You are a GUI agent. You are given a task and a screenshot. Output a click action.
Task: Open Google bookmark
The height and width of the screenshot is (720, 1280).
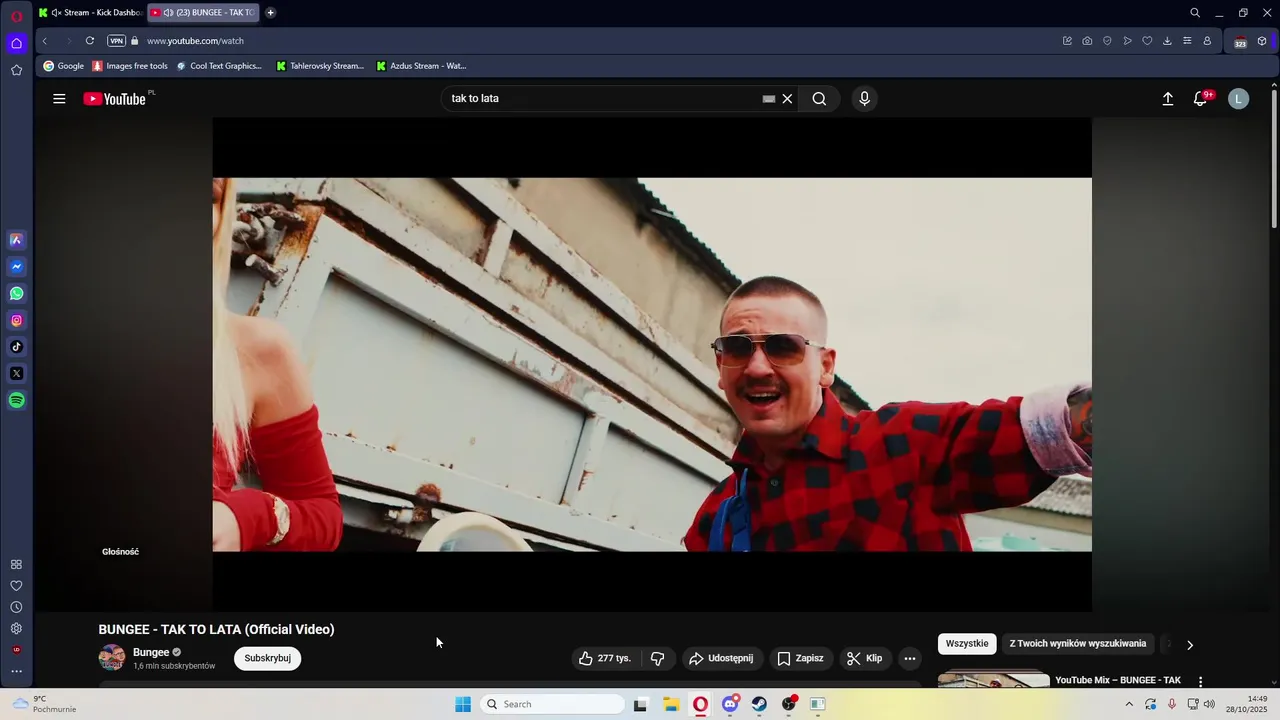pyautogui.click(x=63, y=66)
